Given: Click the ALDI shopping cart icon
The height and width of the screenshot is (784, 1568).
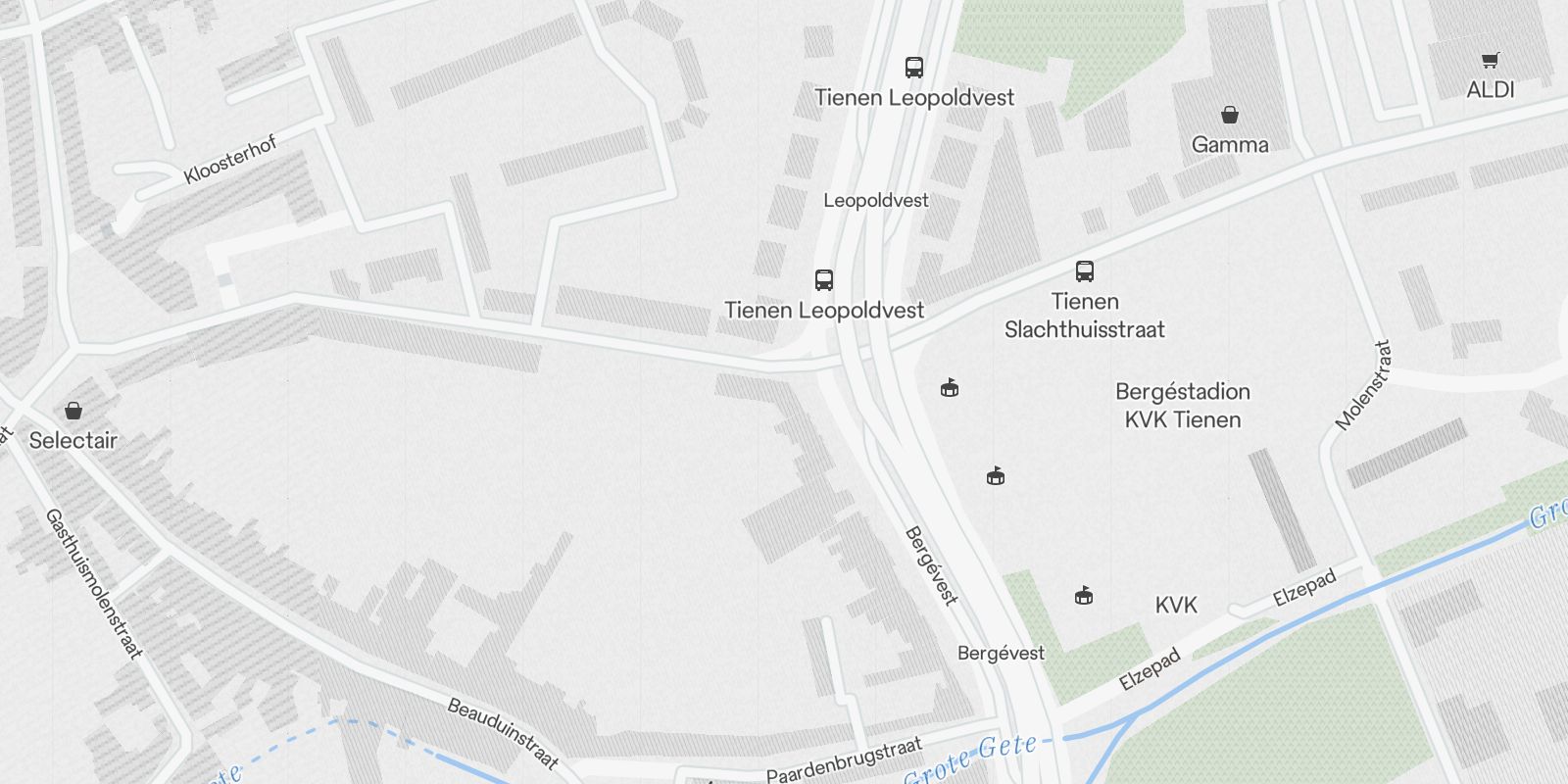Looking at the screenshot, I should pos(1491,61).
